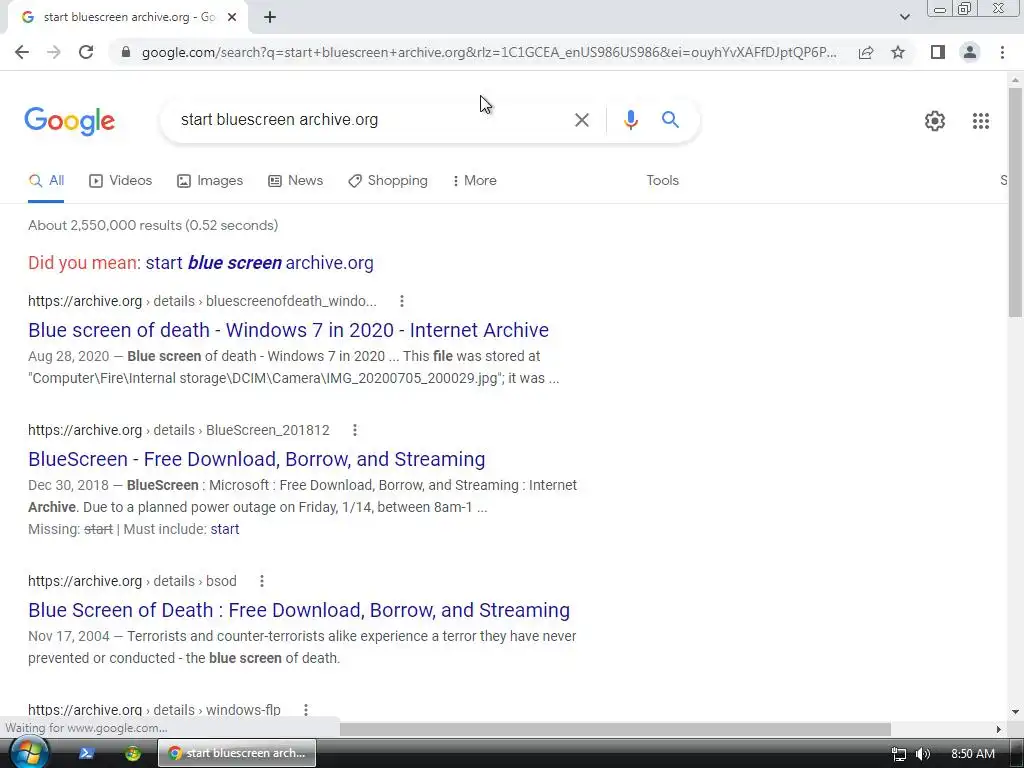Bookmark this page with the star icon
This screenshot has width=1024, height=768.
[898, 52]
